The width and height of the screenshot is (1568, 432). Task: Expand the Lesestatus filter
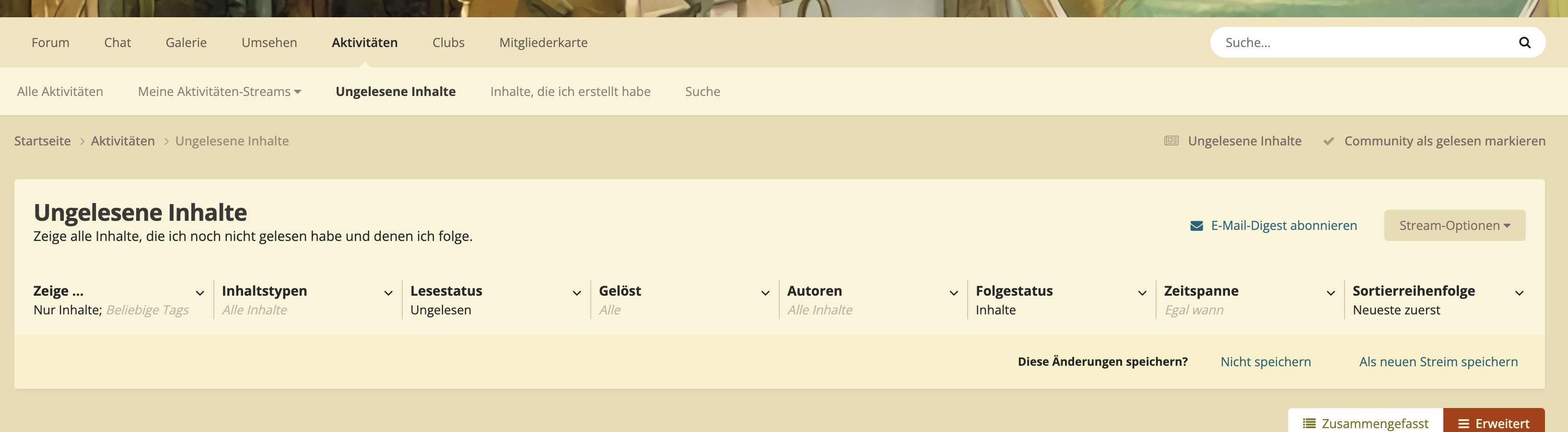(x=495, y=300)
